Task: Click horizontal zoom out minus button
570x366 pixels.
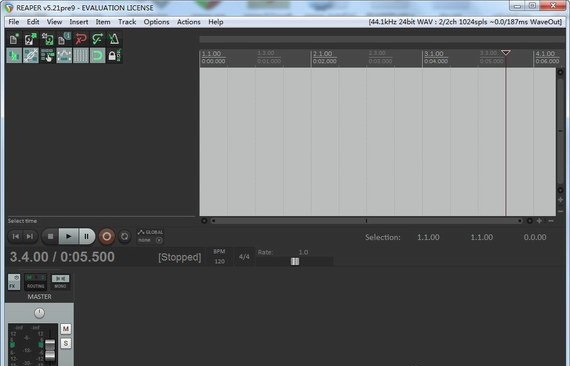Action: coord(551,221)
